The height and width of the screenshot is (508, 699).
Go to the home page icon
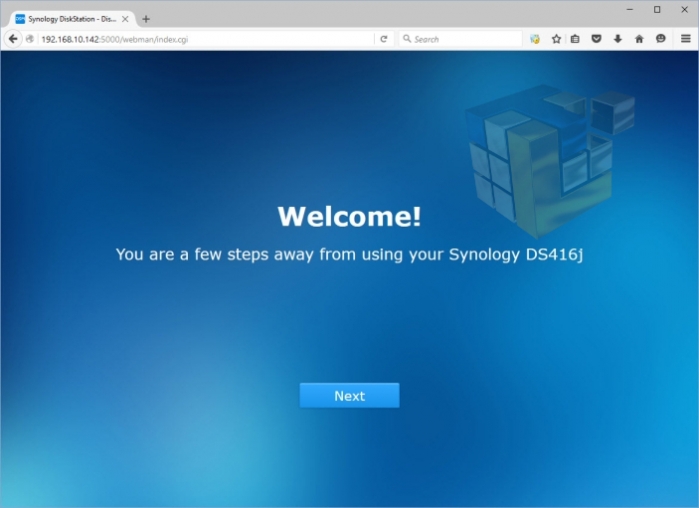tap(639, 39)
